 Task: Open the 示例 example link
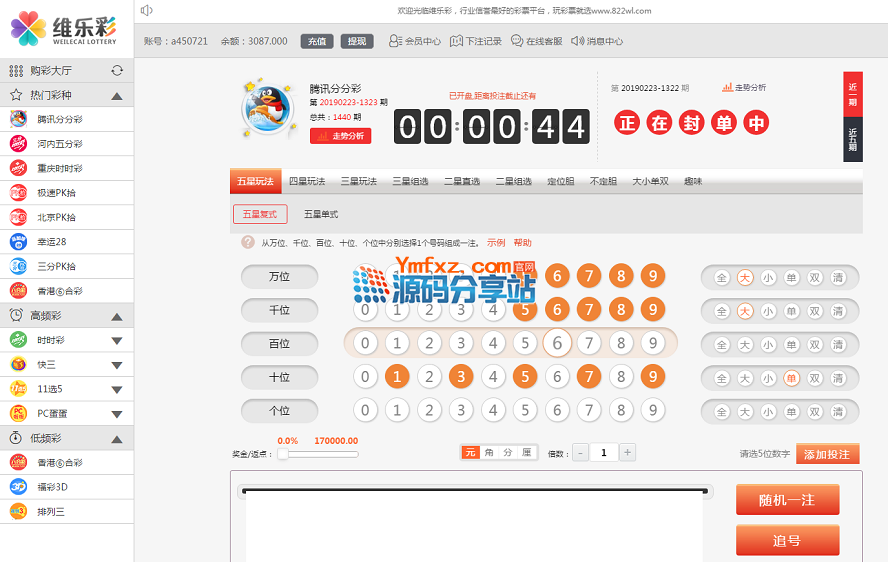pyautogui.click(x=496, y=242)
